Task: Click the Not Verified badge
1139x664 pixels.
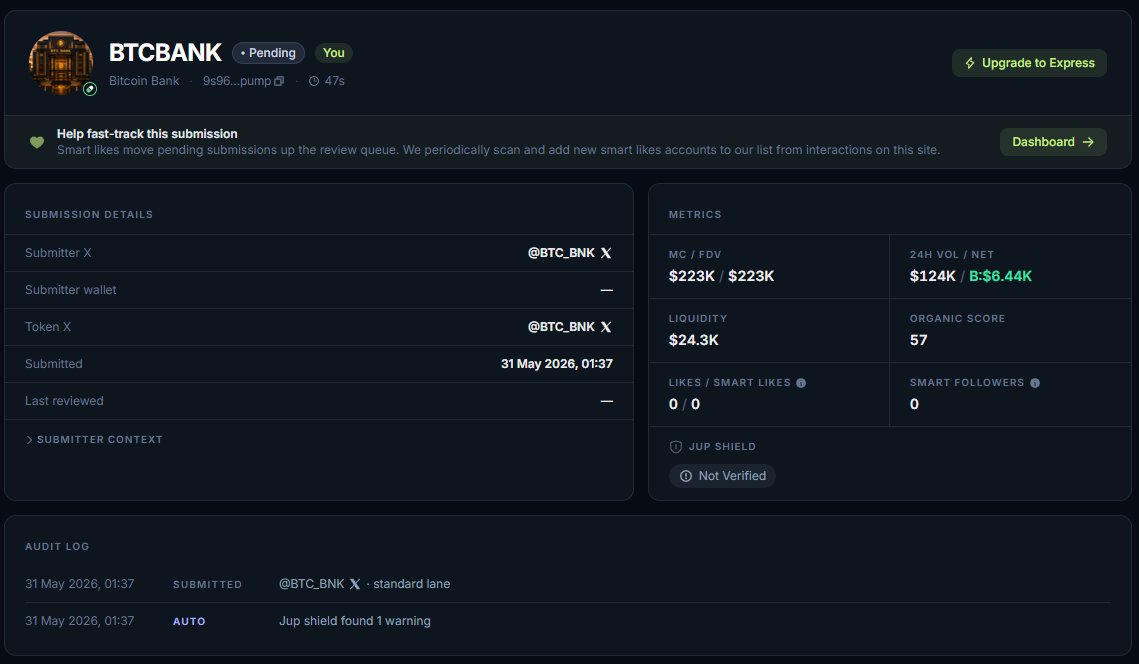Action: pyautogui.click(x=722, y=476)
